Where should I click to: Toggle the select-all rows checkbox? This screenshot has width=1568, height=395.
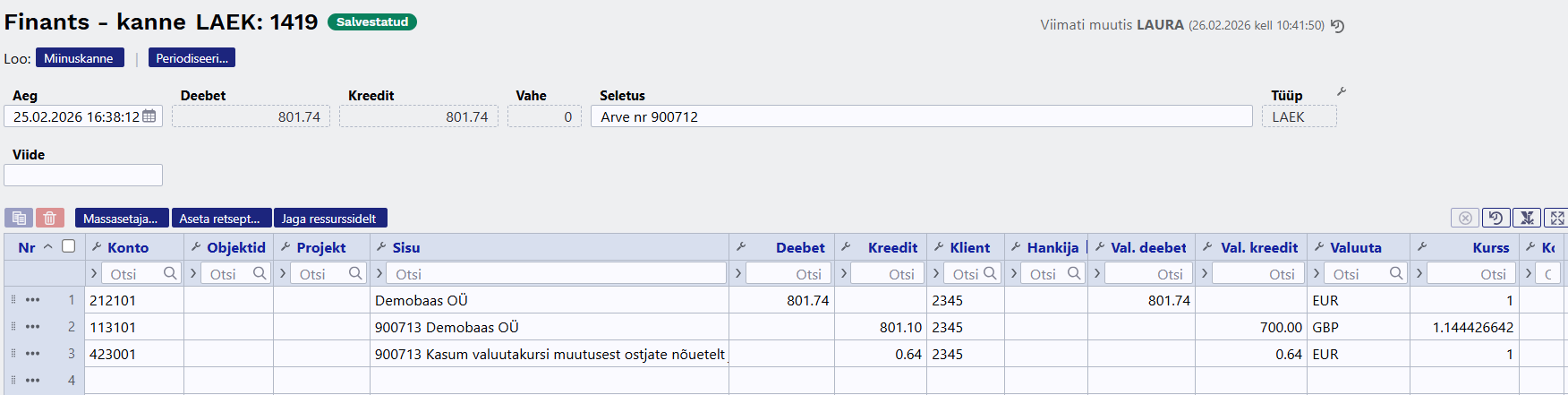(68, 246)
